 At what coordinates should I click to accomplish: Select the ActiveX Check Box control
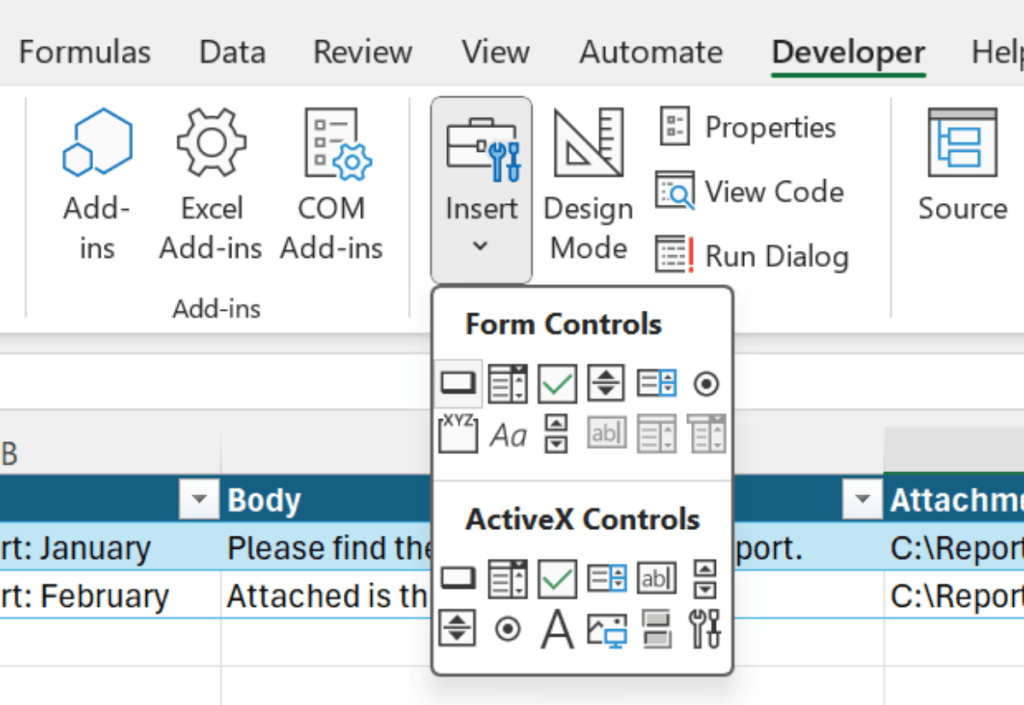(x=557, y=578)
